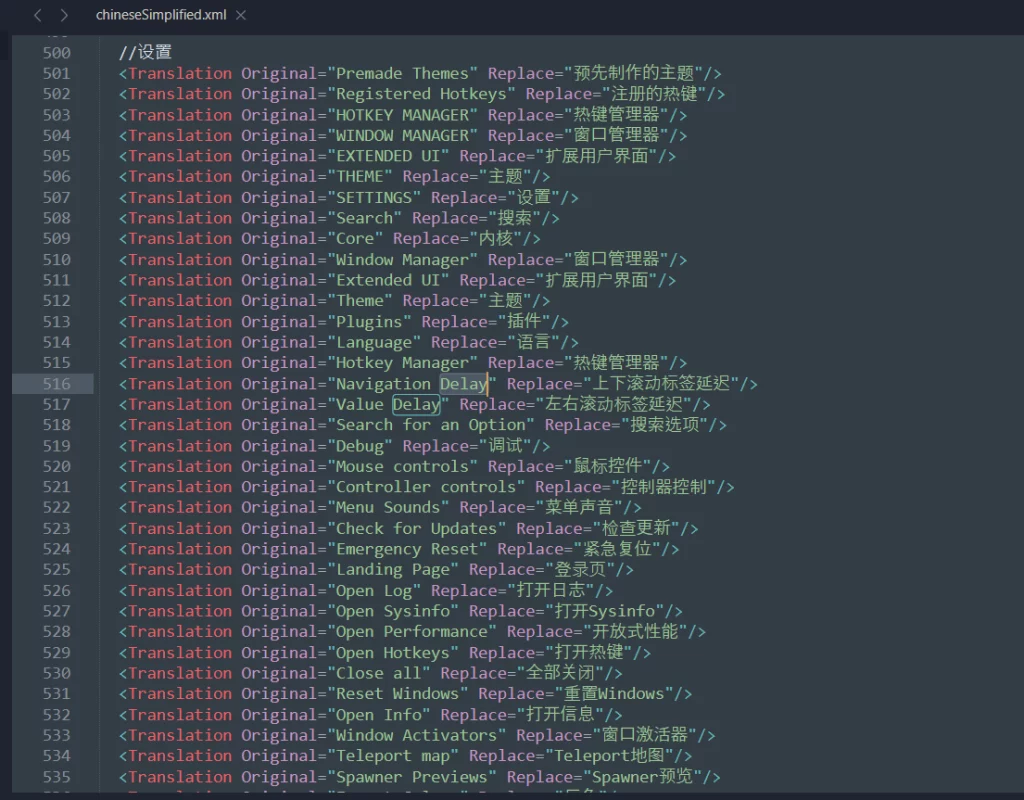Click Replace value "搜索选项" on line 518
This screenshot has width=1024, height=800.
(x=665, y=424)
